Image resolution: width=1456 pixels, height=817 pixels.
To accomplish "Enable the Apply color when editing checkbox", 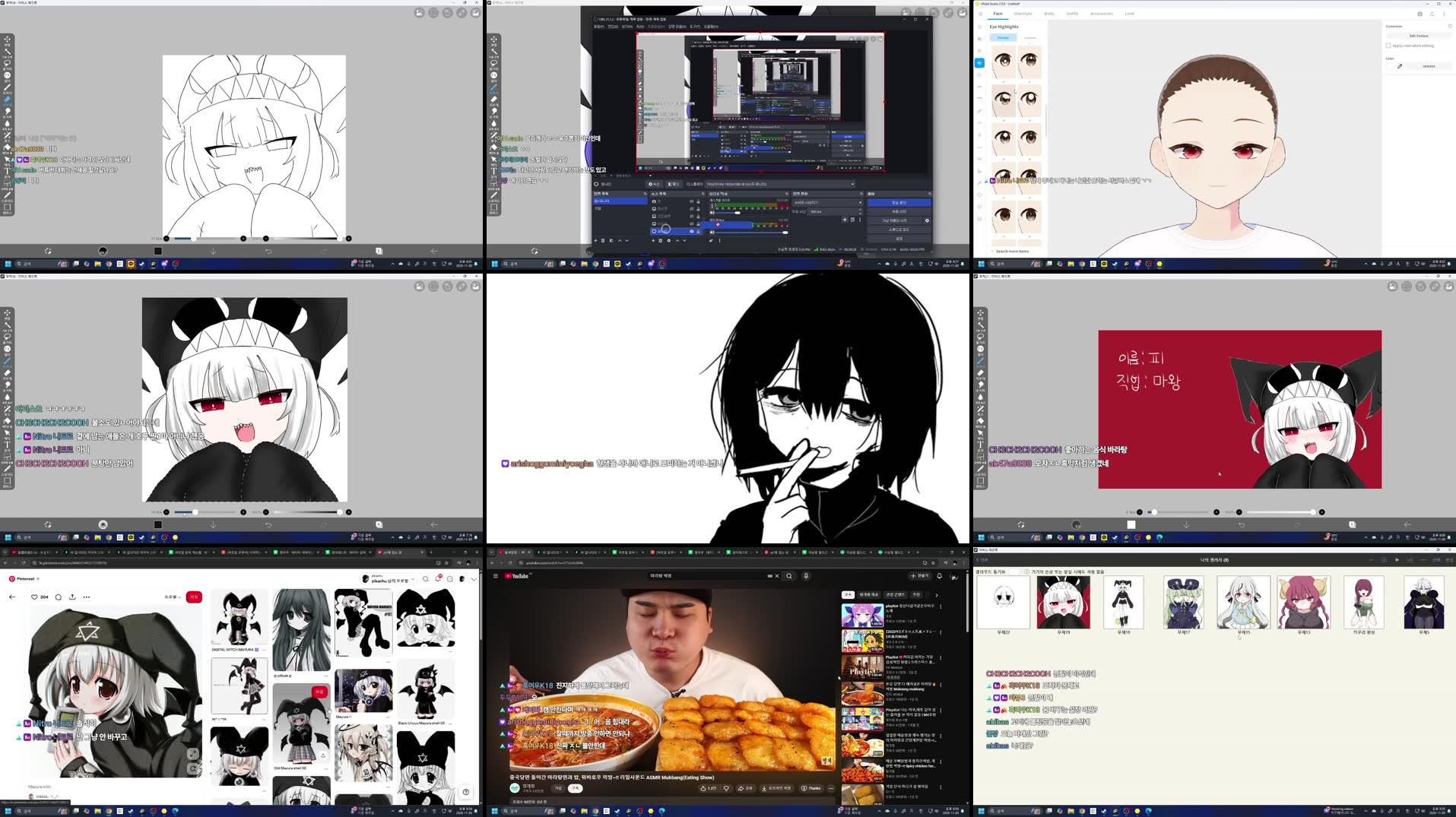I will (1389, 46).
